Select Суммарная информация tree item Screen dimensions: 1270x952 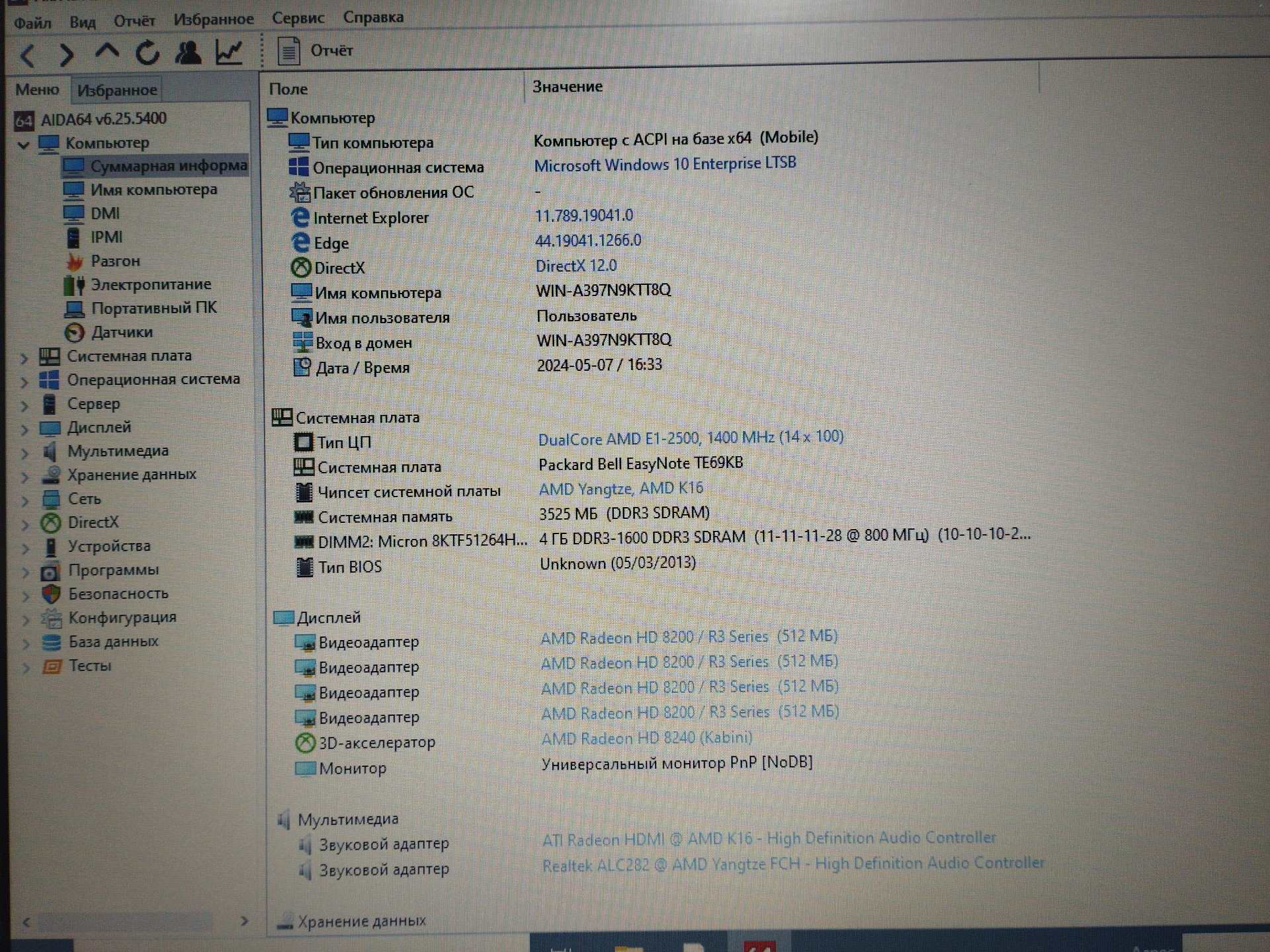click(155, 166)
